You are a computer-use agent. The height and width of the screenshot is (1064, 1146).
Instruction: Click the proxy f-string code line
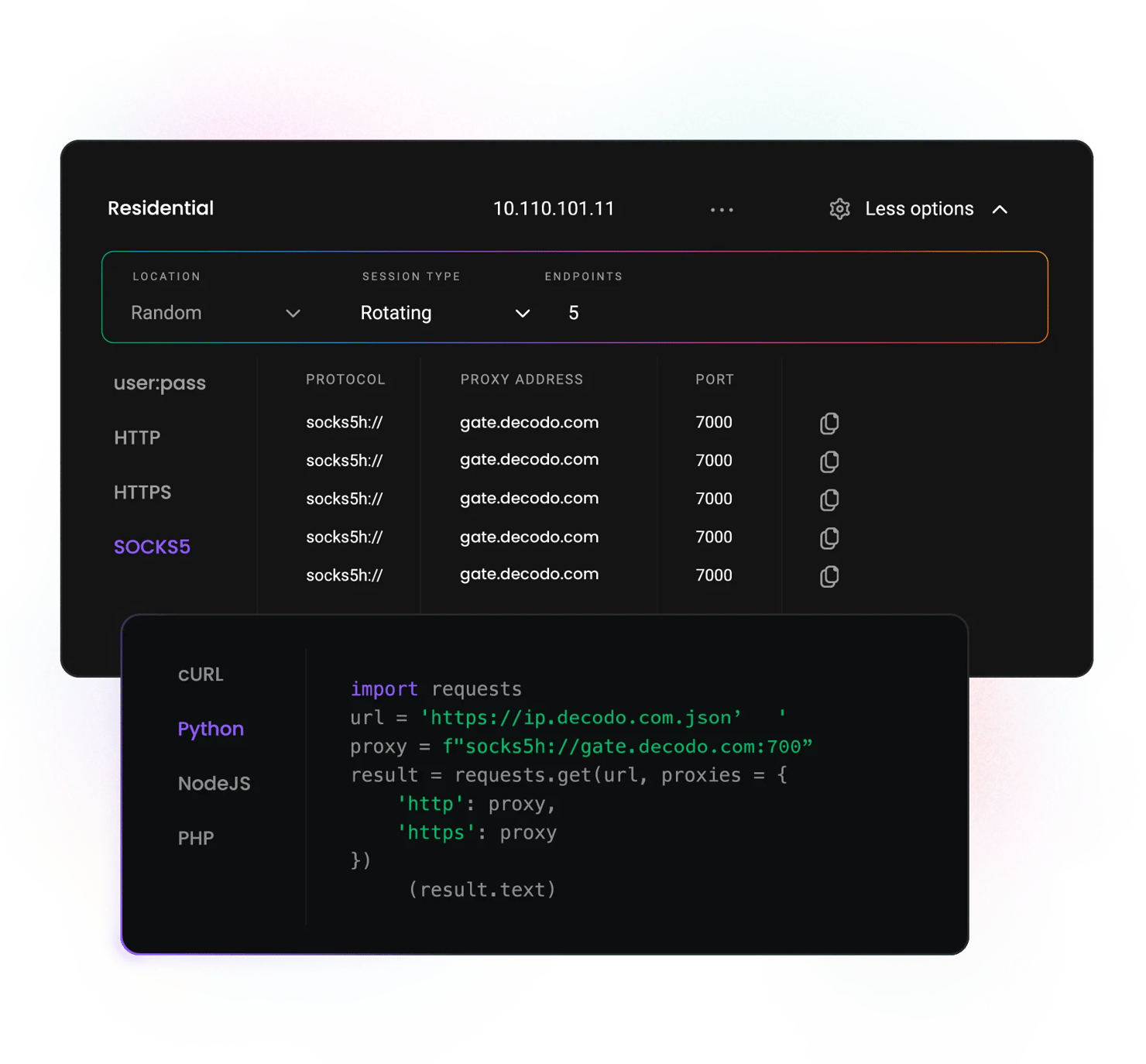(x=582, y=747)
